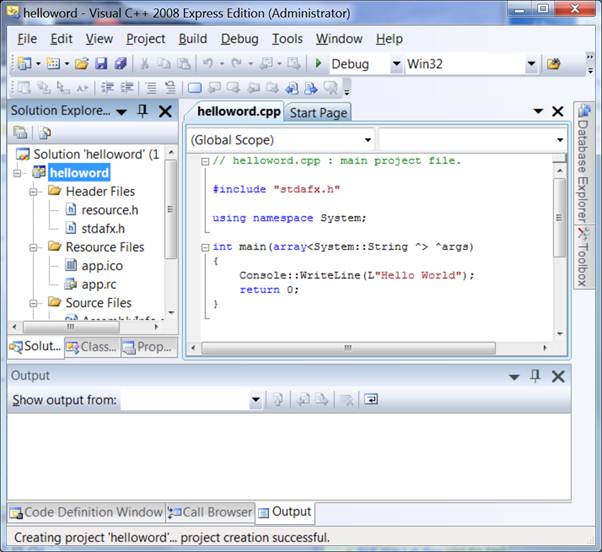Open the Tools menu
The image size is (602, 552).
click(287, 39)
